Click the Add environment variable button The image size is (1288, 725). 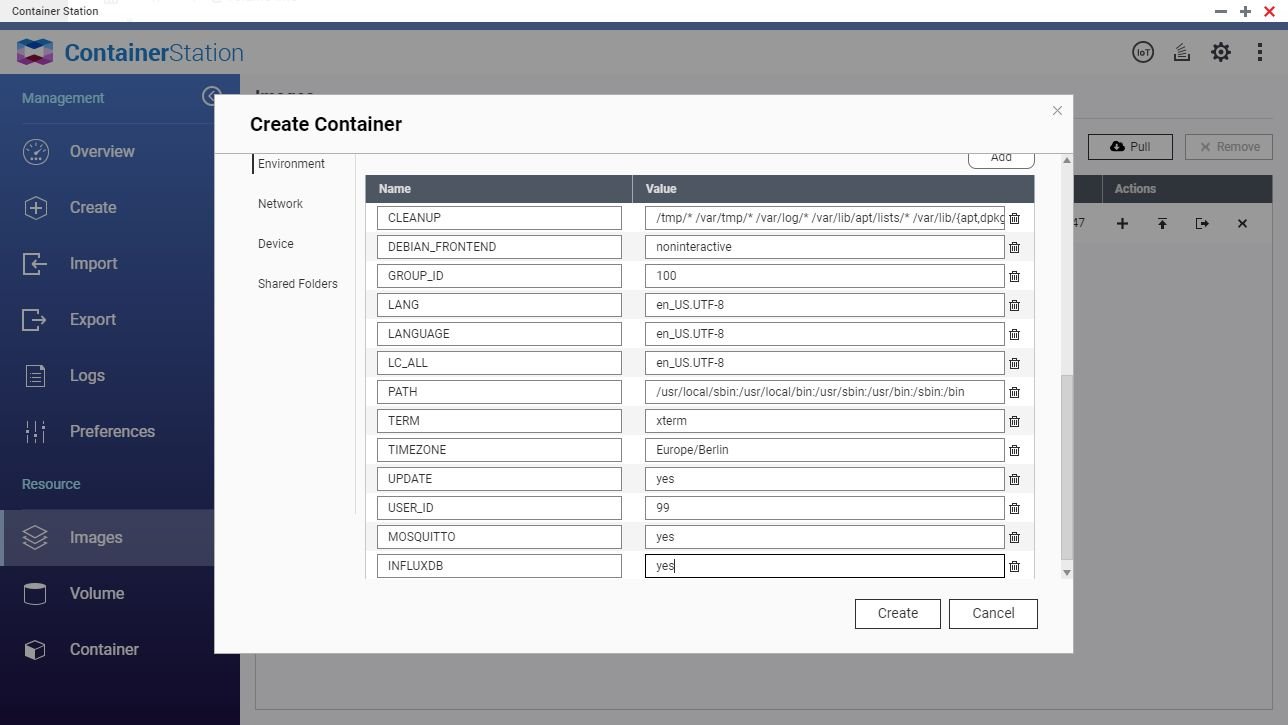tap(1000, 159)
